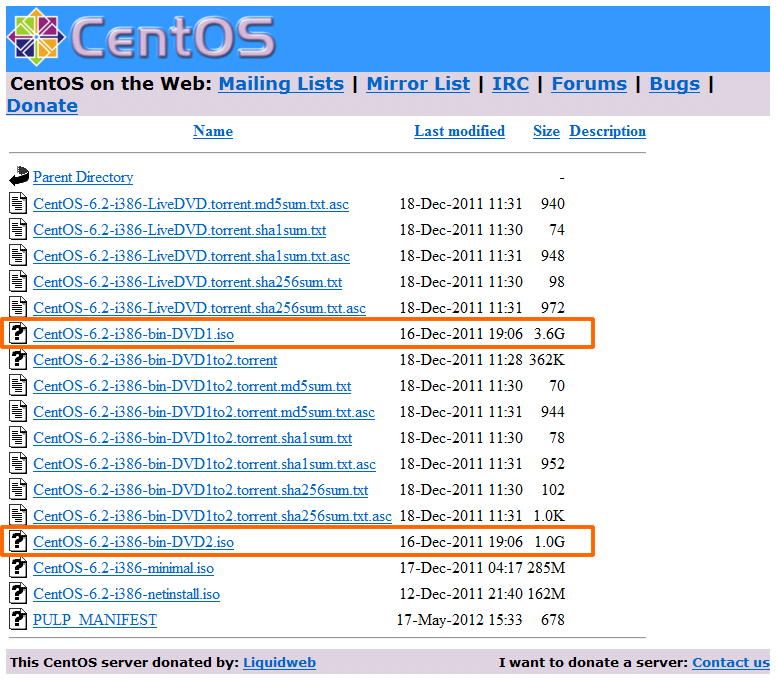Click the file icon beside LiveDVD.torrent.sha1sum.txt.asc
This screenshot has width=776, height=680.
[18, 255]
